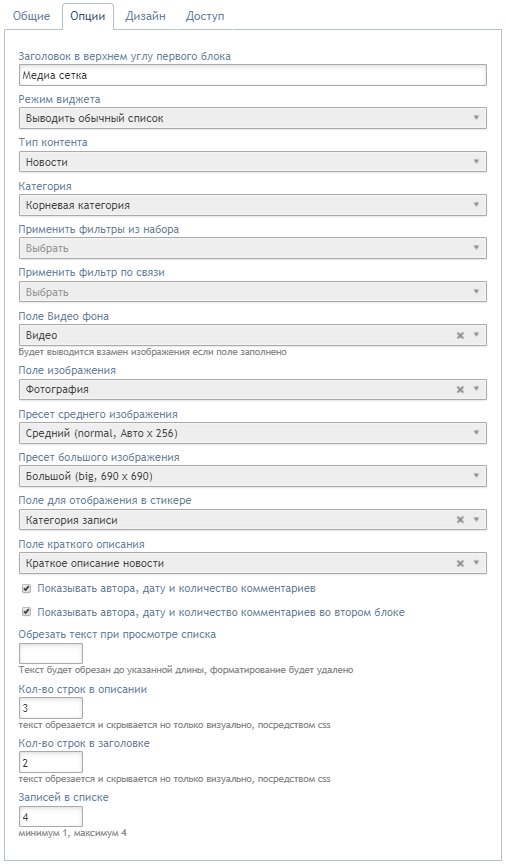Click the Кол-во строк в описании field
506x867 pixels.
click(x=51, y=708)
